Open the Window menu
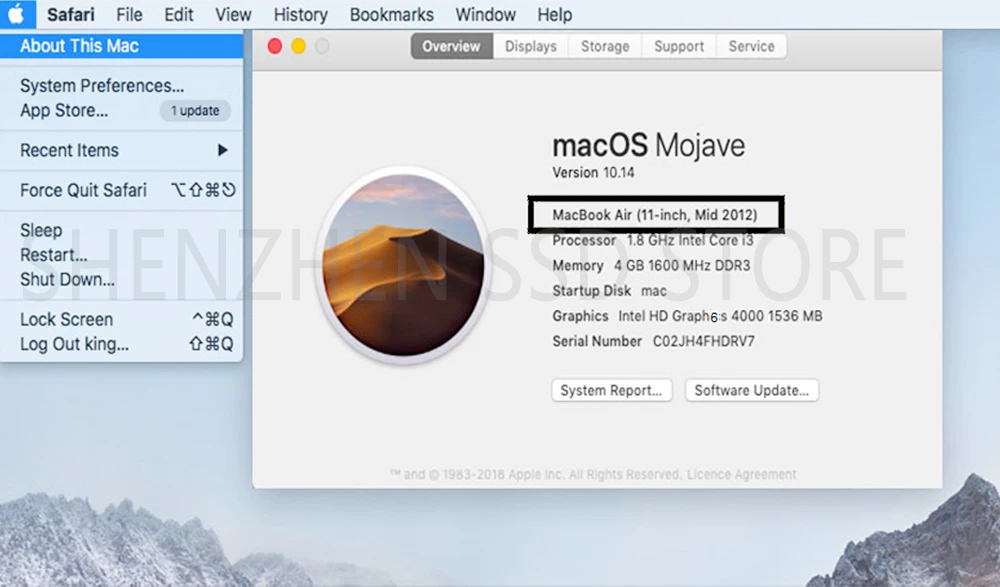Image resolution: width=1000 pixels, height=587 pixels. (x=485, y=14)
